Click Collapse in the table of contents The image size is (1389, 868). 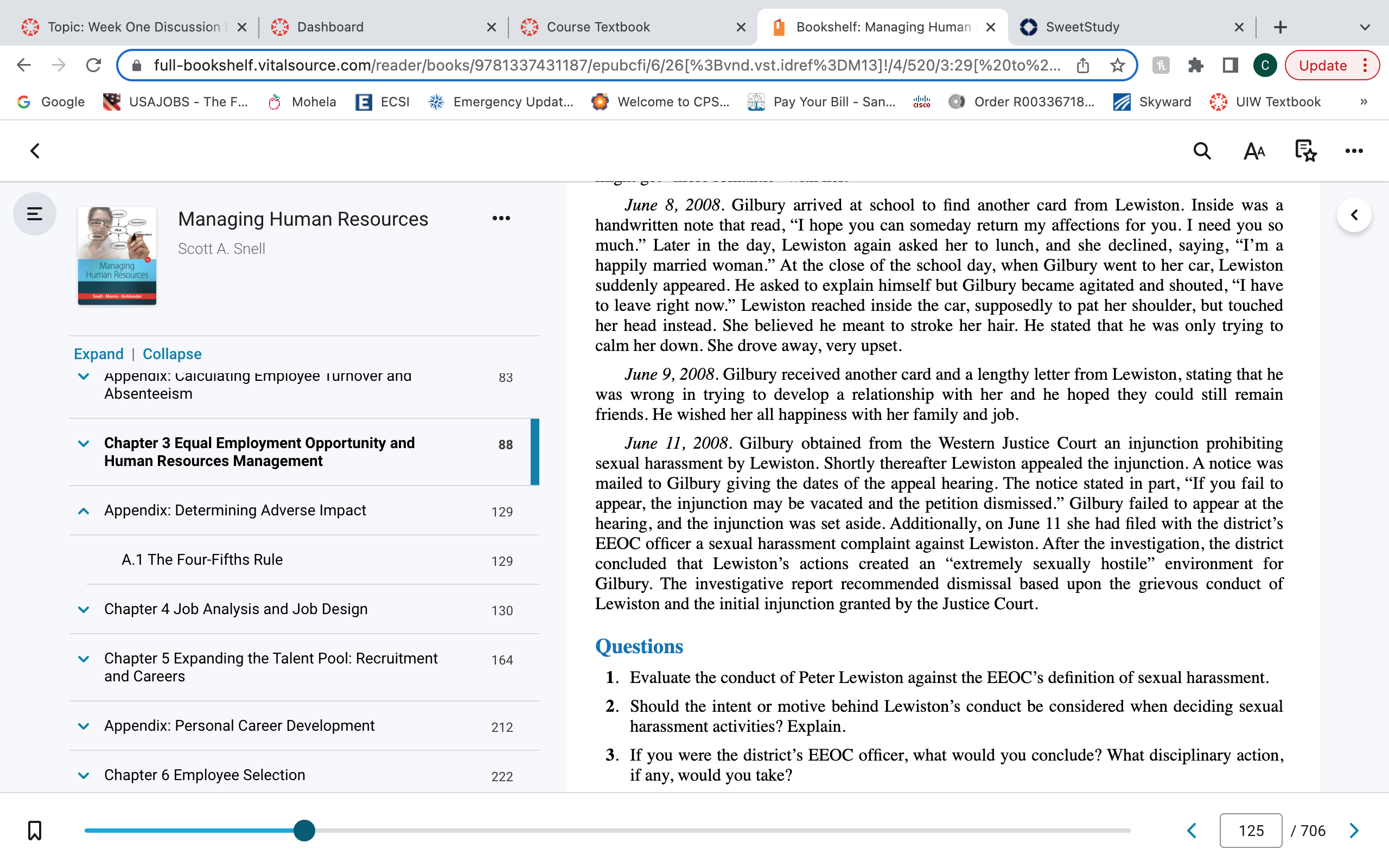point(171,354)
